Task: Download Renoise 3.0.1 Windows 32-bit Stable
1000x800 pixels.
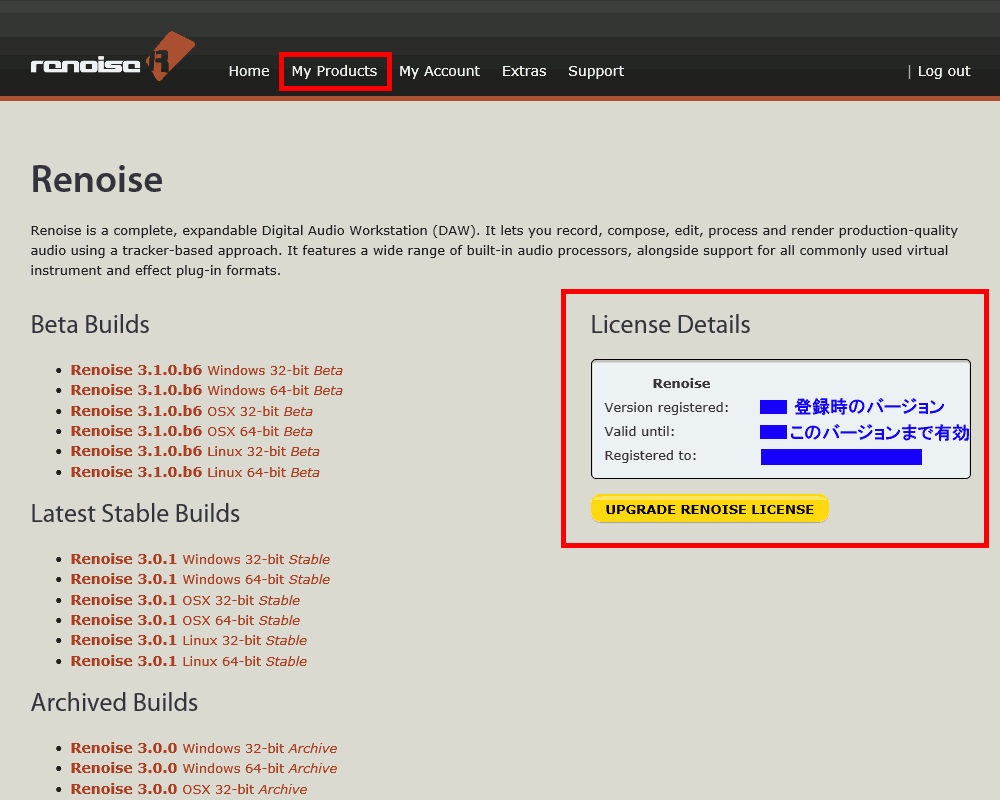Action: pos(200,559)
